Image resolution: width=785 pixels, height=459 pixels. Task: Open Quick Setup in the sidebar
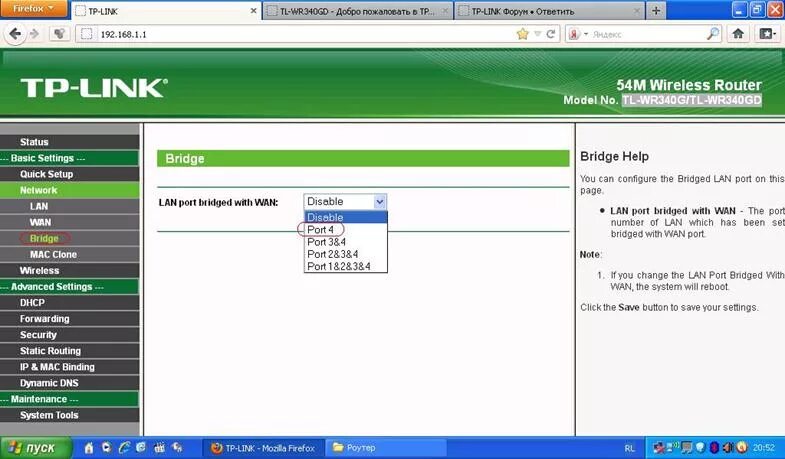[x=70, y=174]
